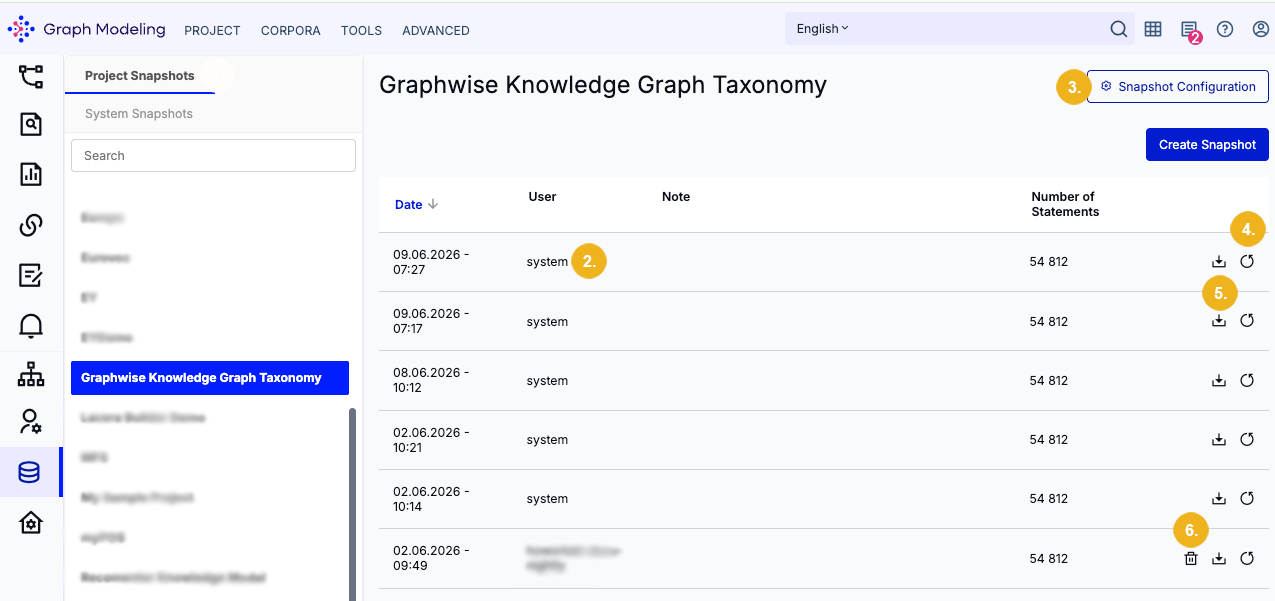
Task: Click the Snapshot Configuration button
Action: tap(1178, 87)
